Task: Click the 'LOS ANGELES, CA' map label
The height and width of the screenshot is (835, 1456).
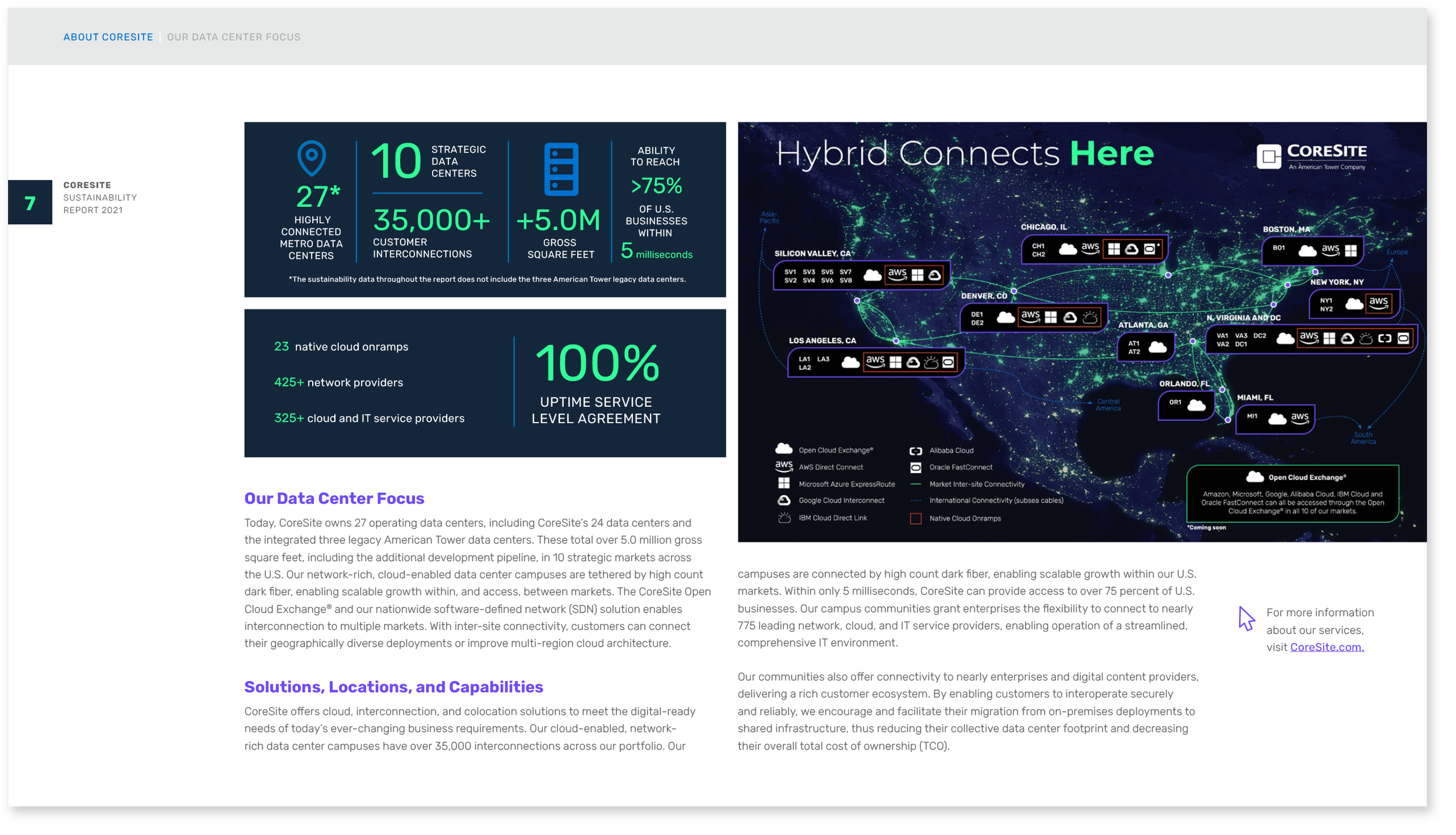Action: click(x=822, y=340)
